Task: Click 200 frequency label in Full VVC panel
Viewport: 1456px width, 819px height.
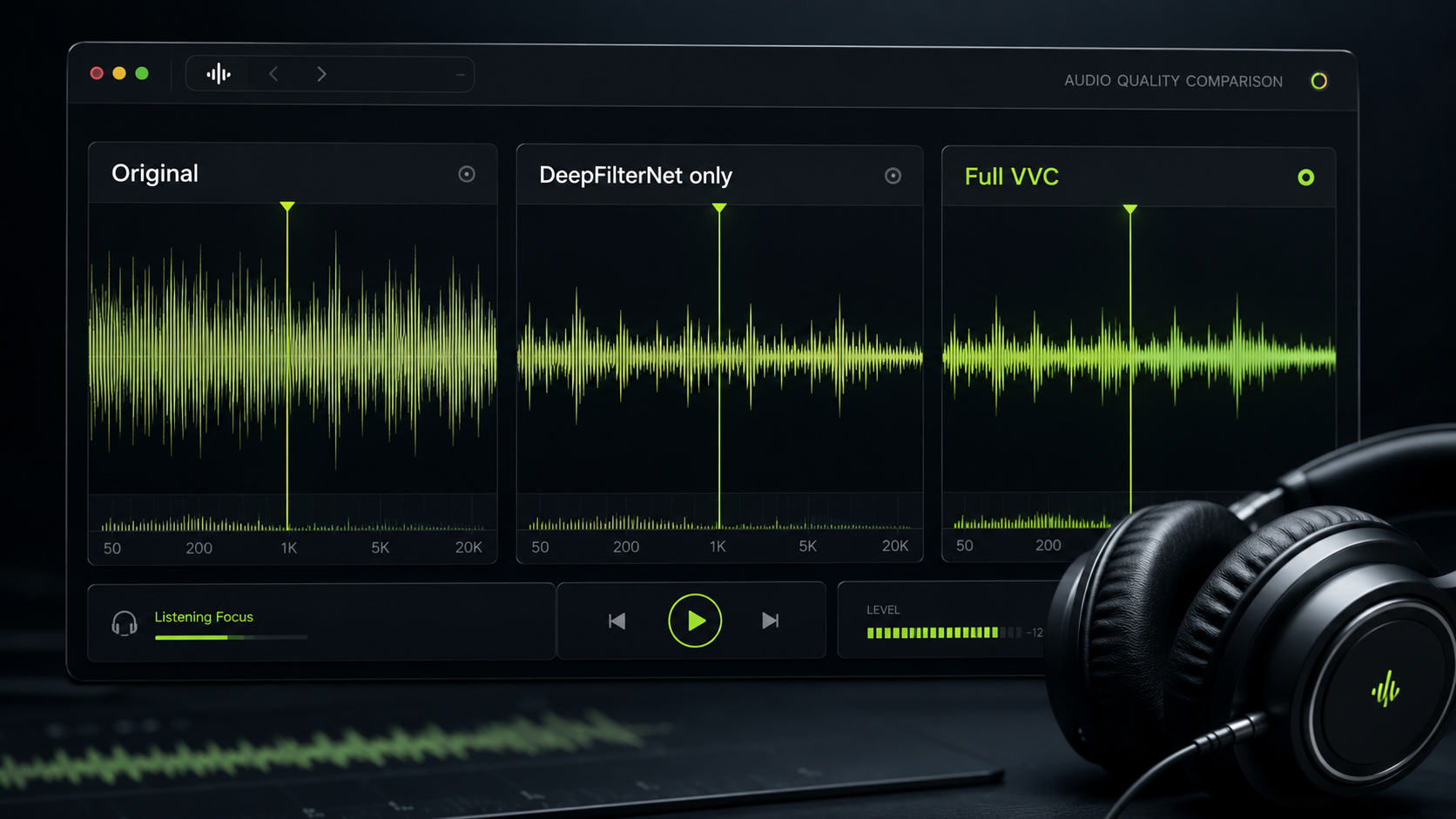Action: [x=1048, y=546]
